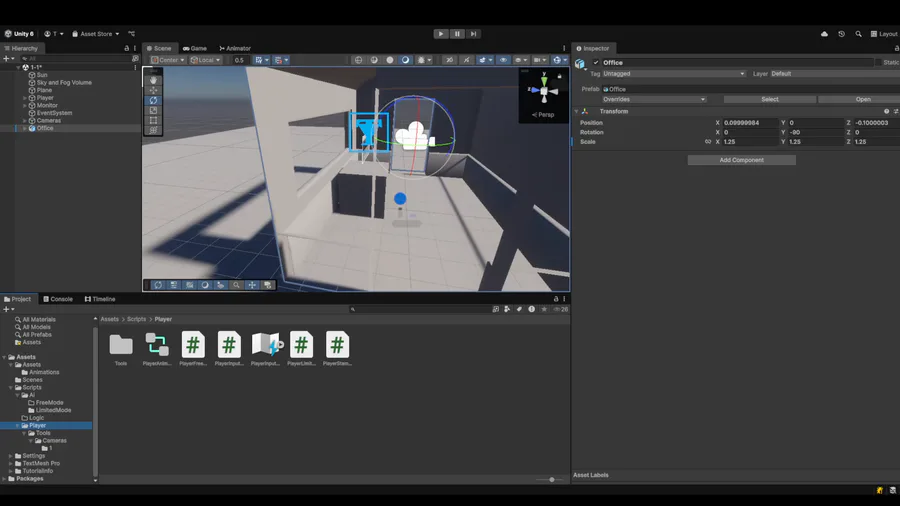Search by label in the Project panel
This screenshot has height=506, width=900.
[x=519, y=309]
